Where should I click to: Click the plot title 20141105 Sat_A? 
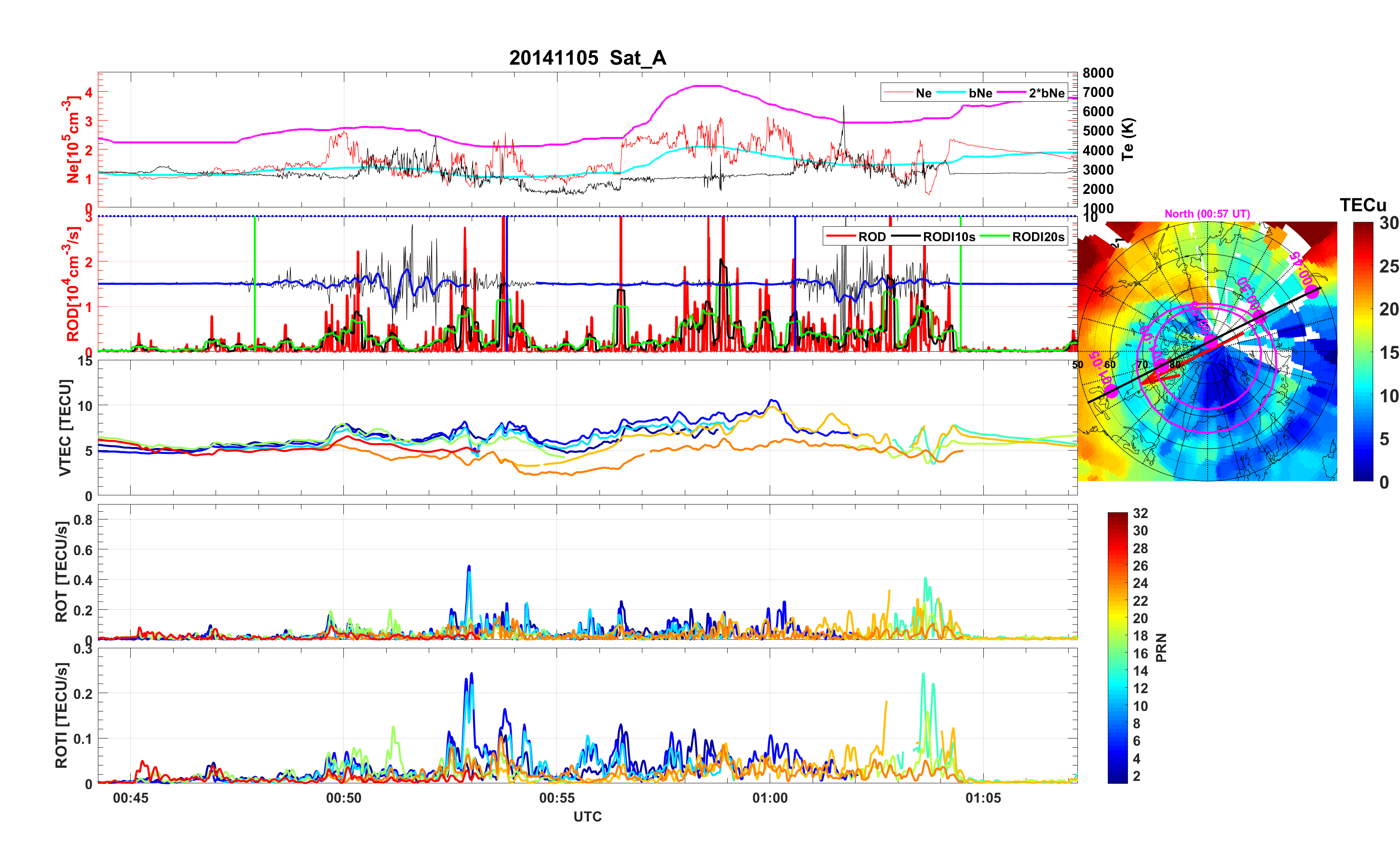[x=587, y=58]
